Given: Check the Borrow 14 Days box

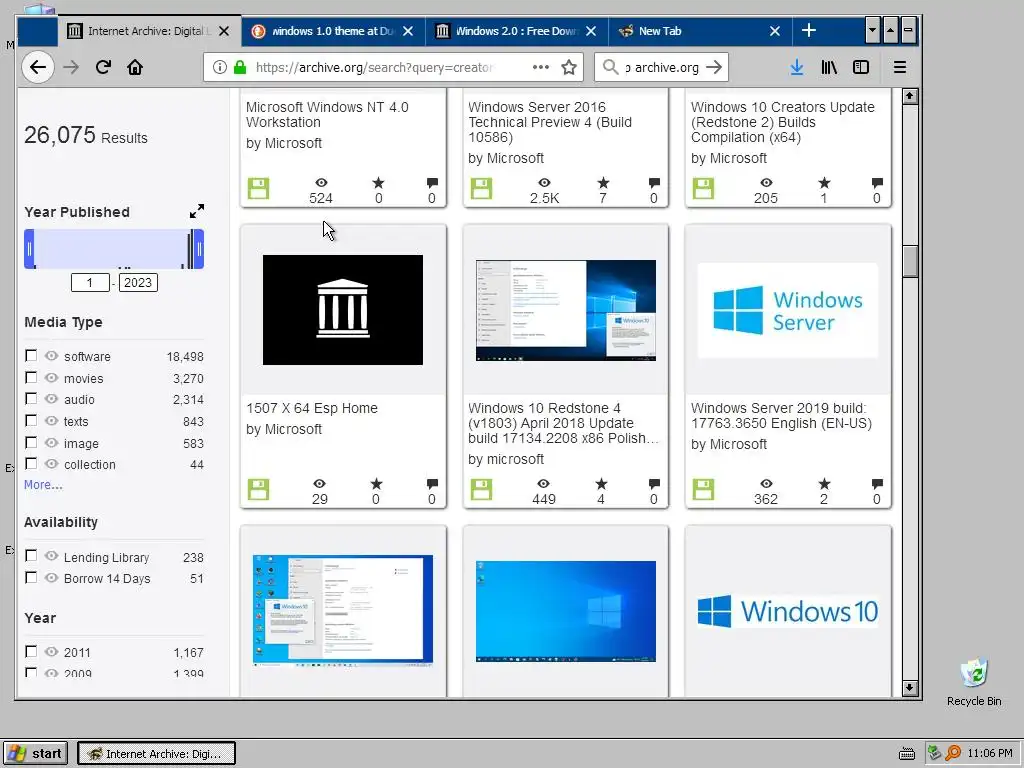Looking at the screenshot, I should [x=31, y=578].
